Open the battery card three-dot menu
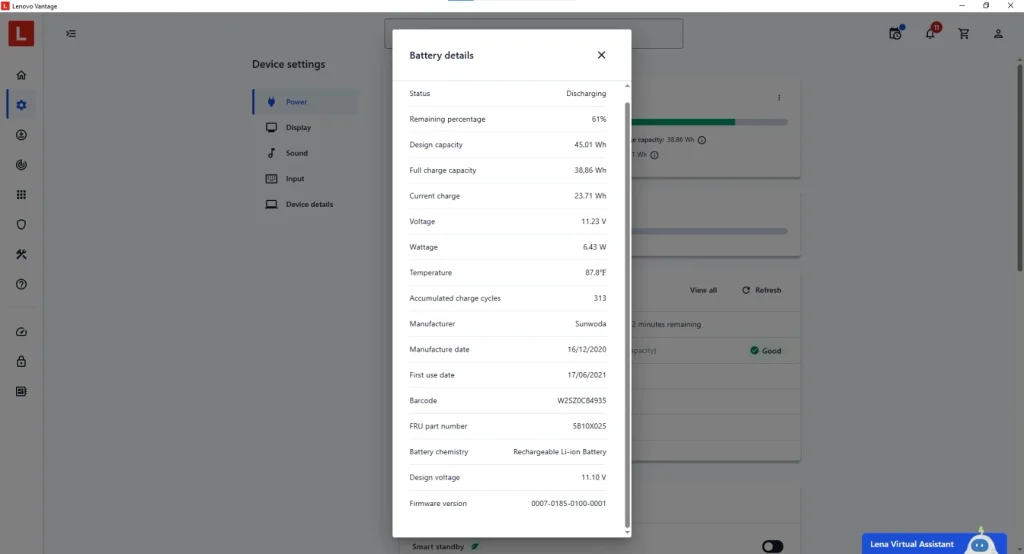 [x=778, y=97]
